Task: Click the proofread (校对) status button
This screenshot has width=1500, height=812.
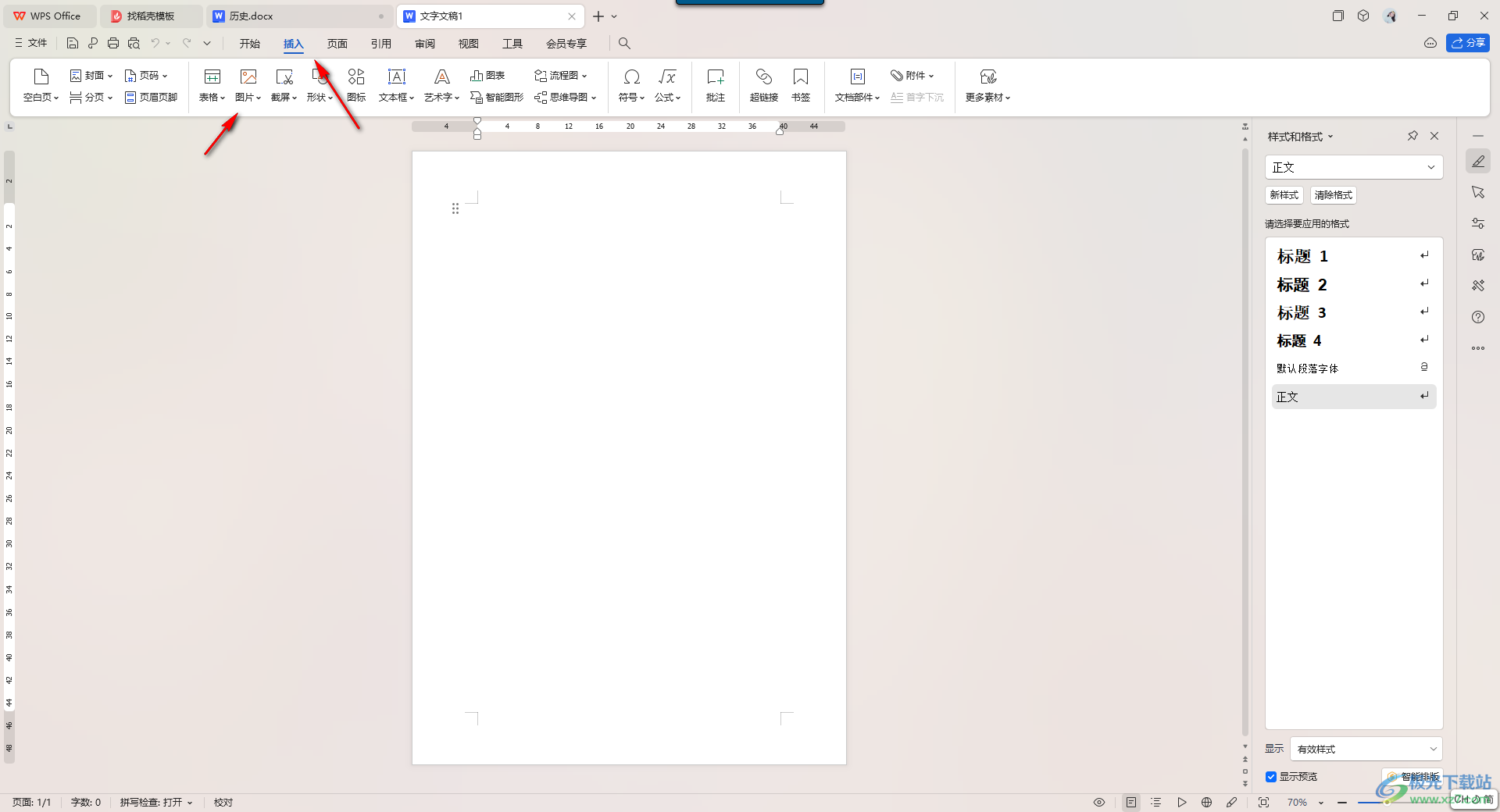Action: pyautogui.click(x=223, y=802)
